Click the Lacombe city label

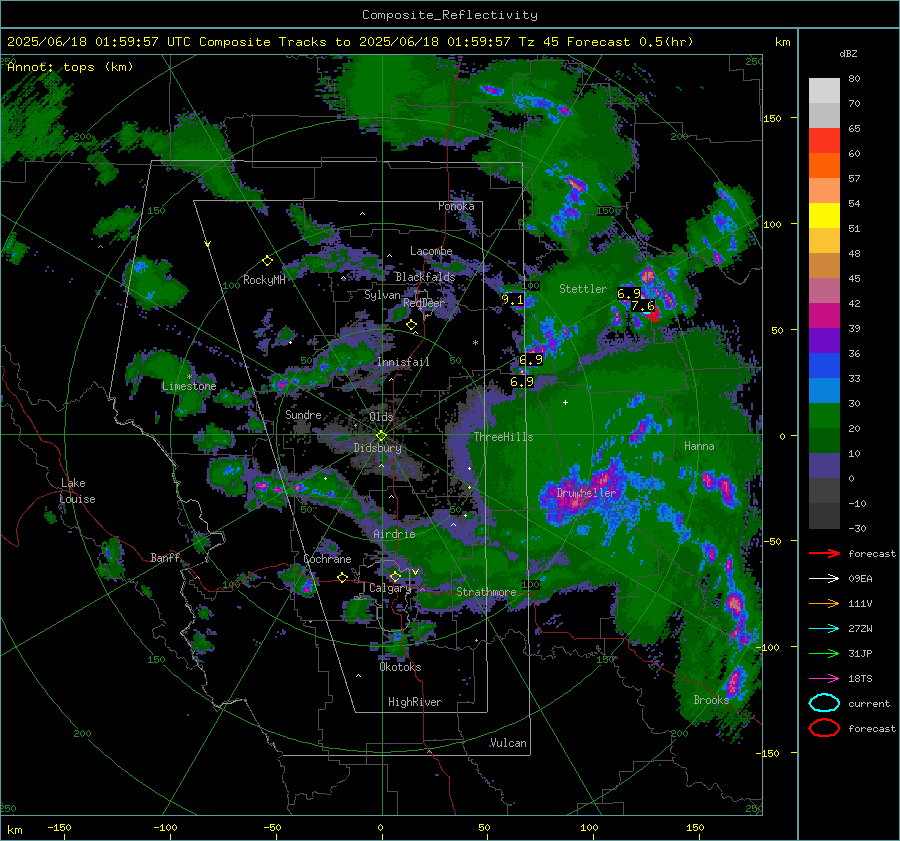click(431, 251)
